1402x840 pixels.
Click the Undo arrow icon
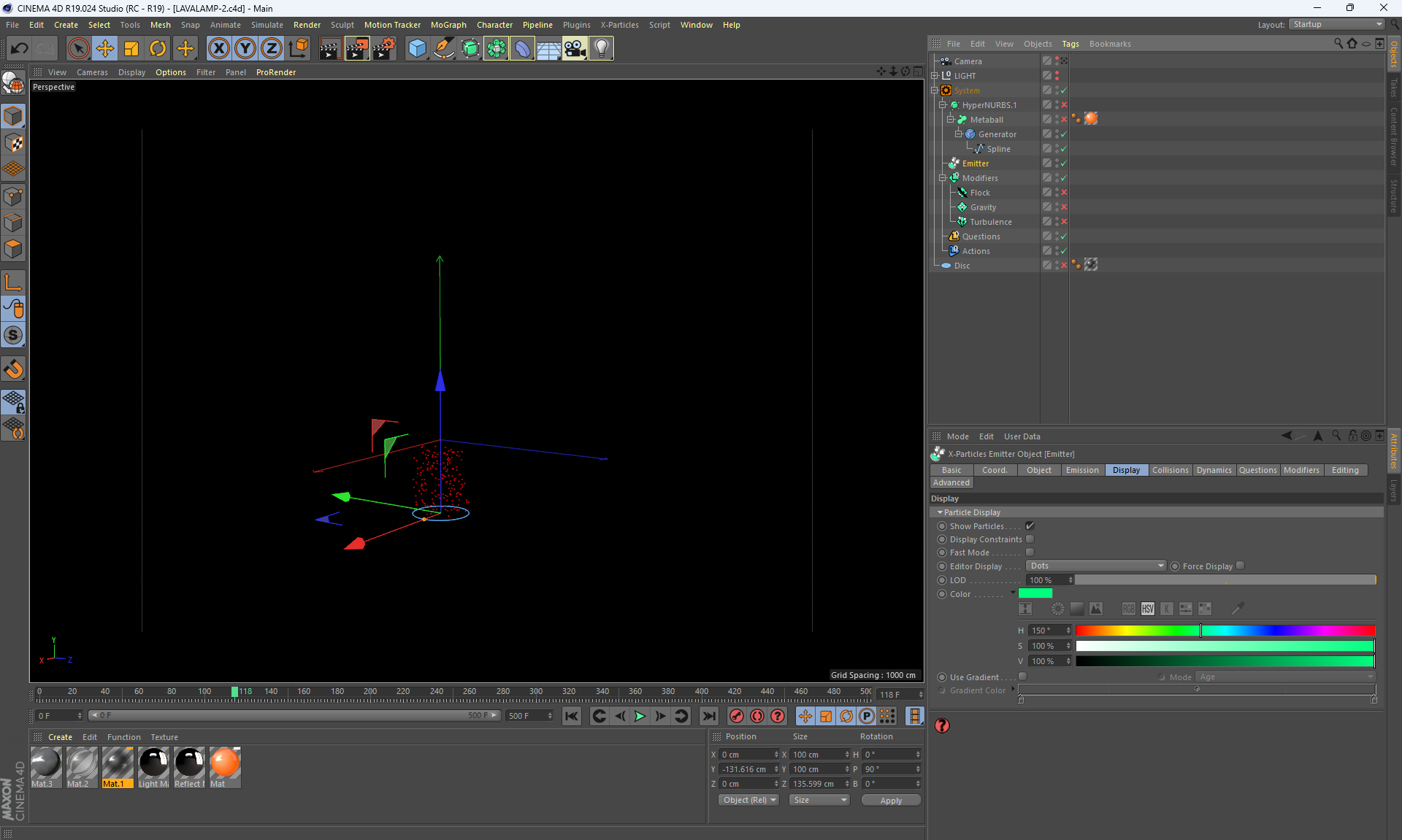(x=19, y=49)
